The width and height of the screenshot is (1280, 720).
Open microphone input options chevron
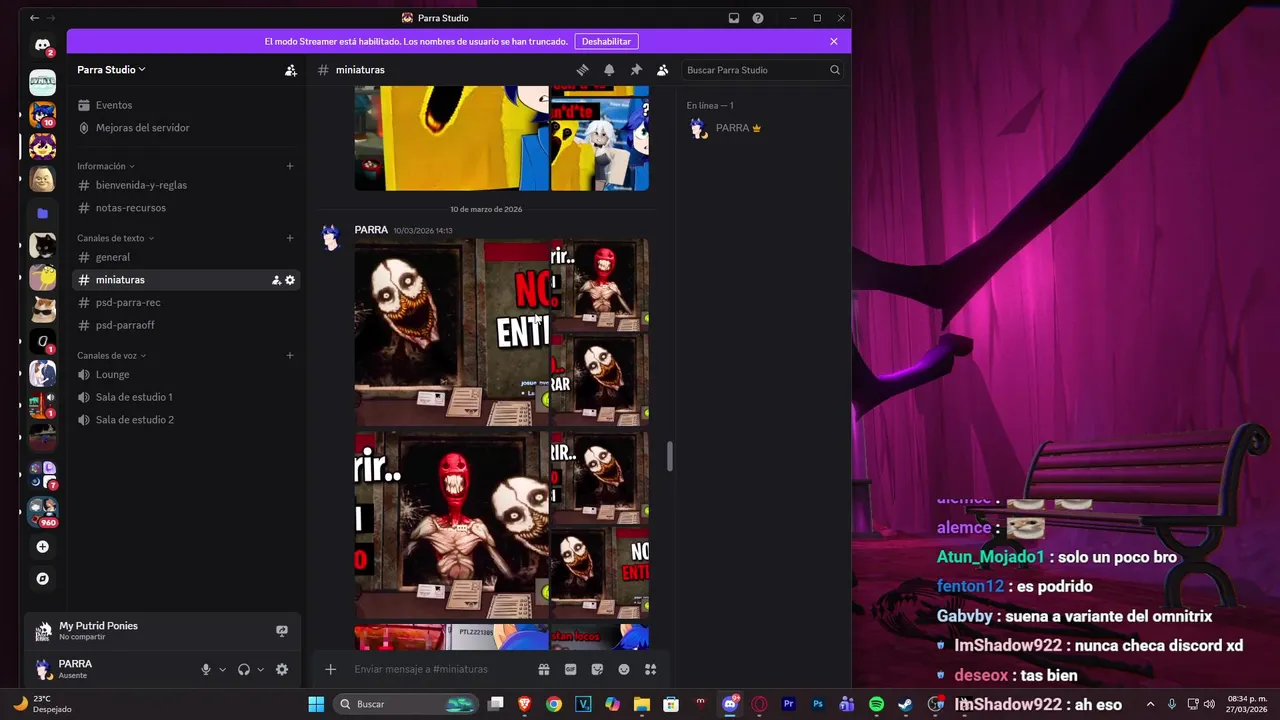point(222,669)
